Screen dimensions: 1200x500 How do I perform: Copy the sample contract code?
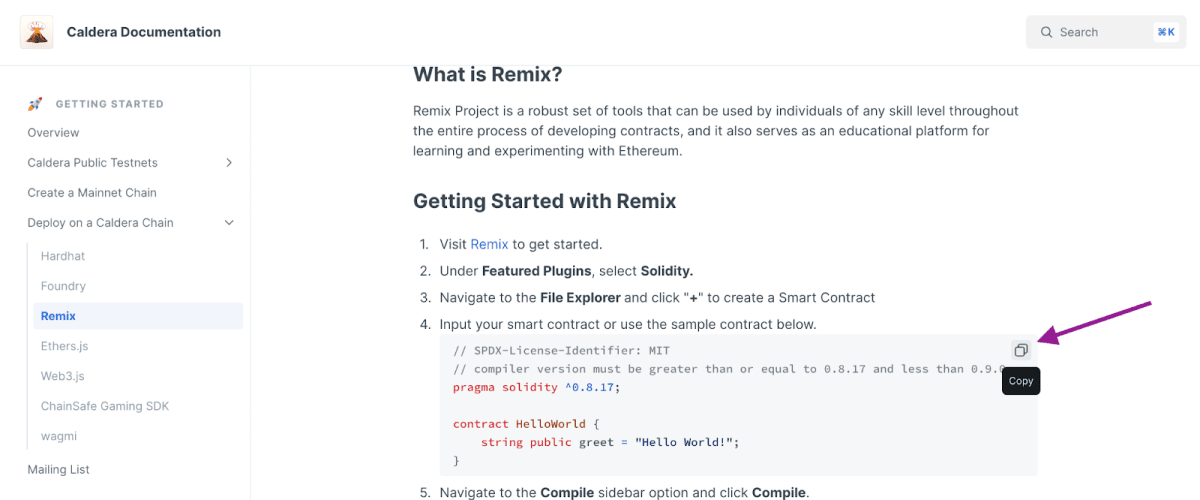(x=1020, y=350)
